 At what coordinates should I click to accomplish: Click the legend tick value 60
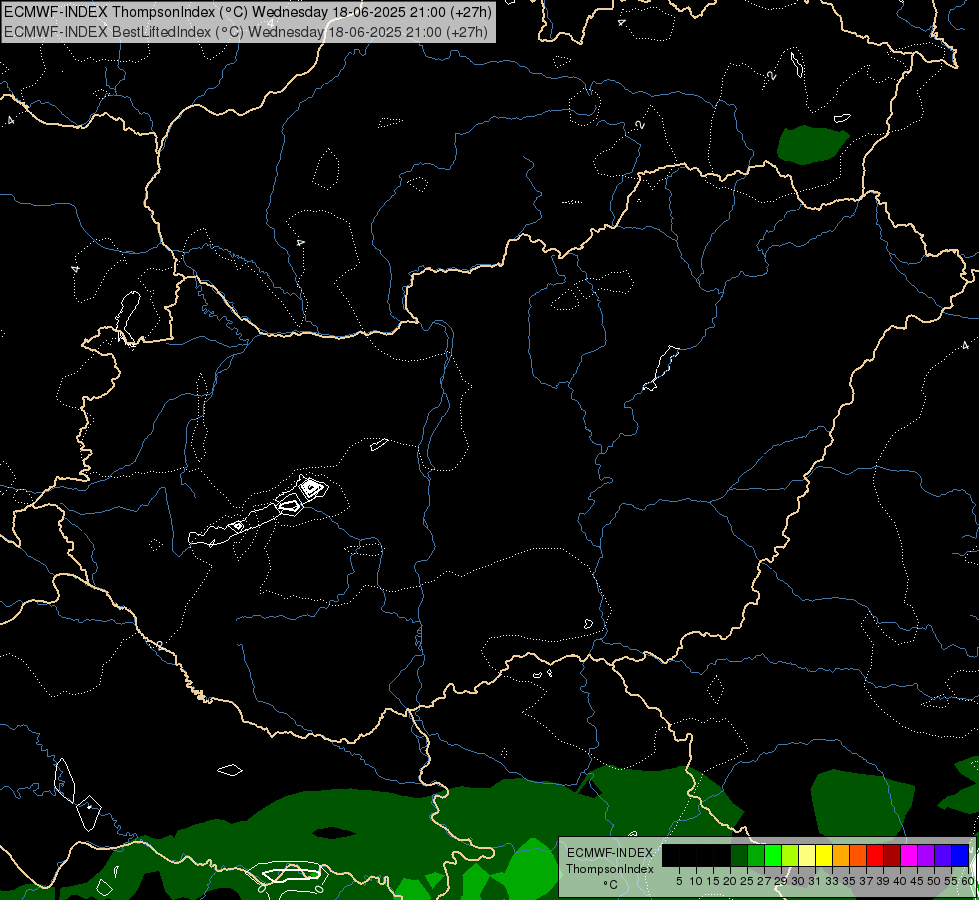[968, 881]
